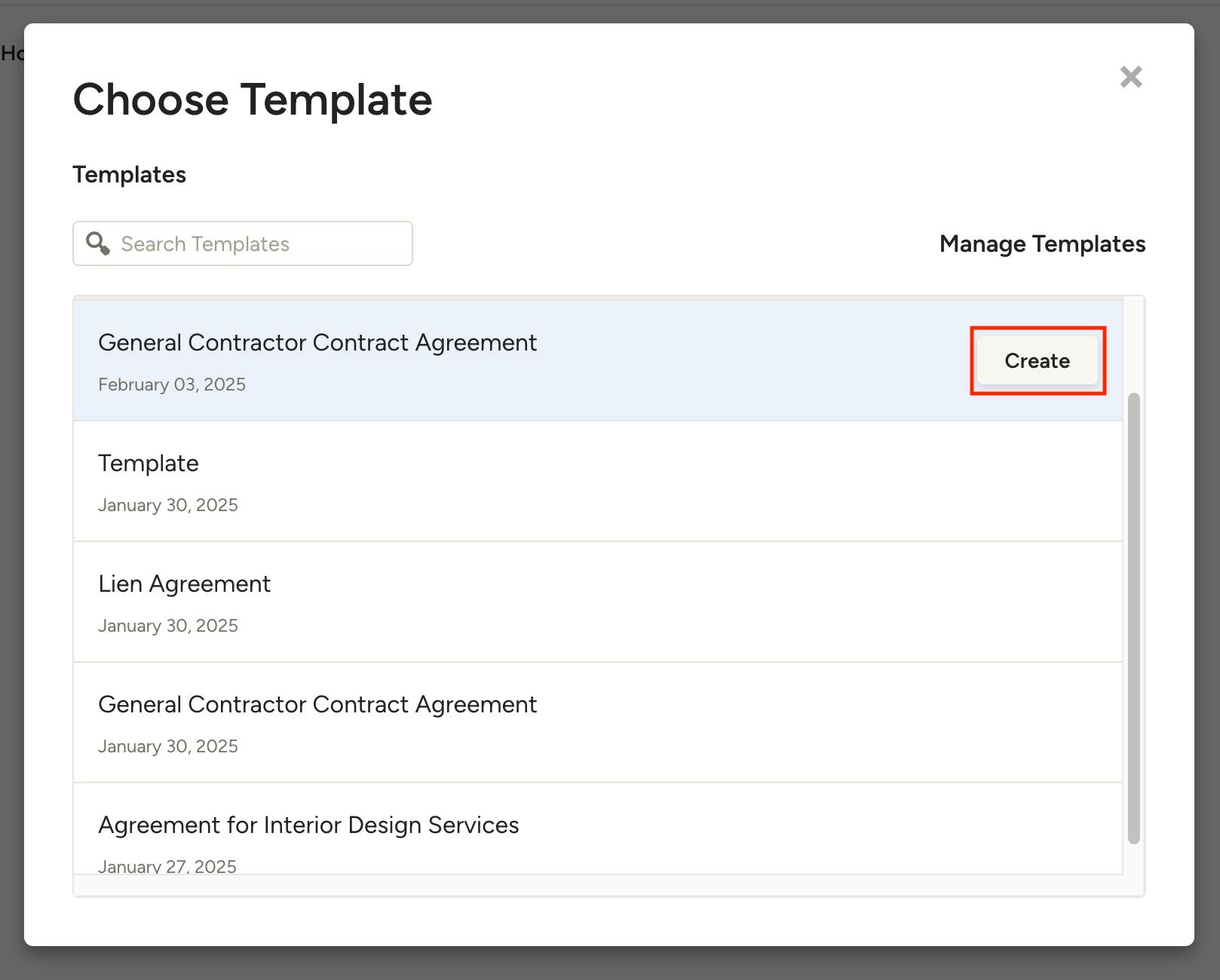Screen dimensions: 1220x980
Task: Select the Lien Agreement template
Action: pyautogui.click(x=184, y=584)
